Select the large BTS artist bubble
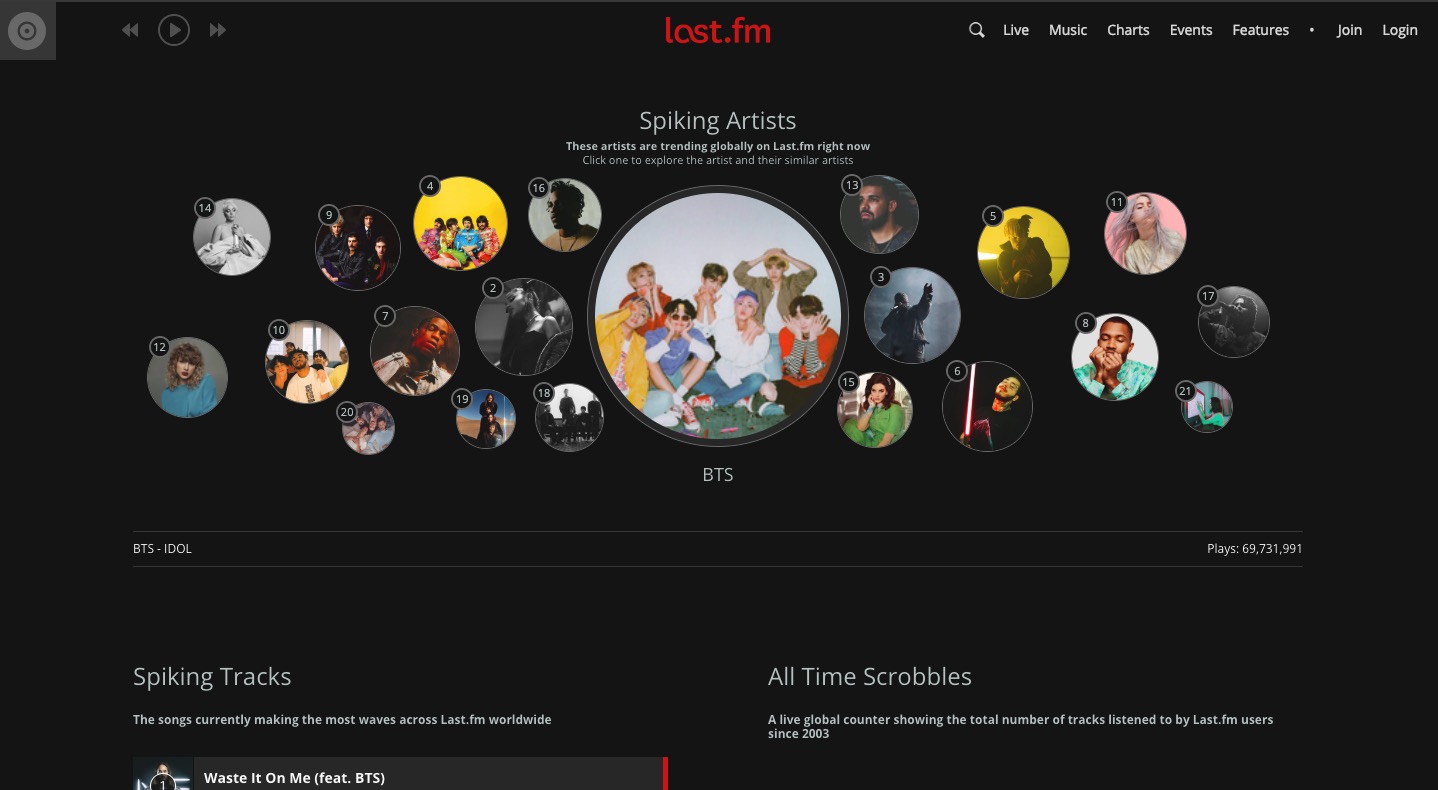This screenshot has width=1438, height=790. (718, 316)
